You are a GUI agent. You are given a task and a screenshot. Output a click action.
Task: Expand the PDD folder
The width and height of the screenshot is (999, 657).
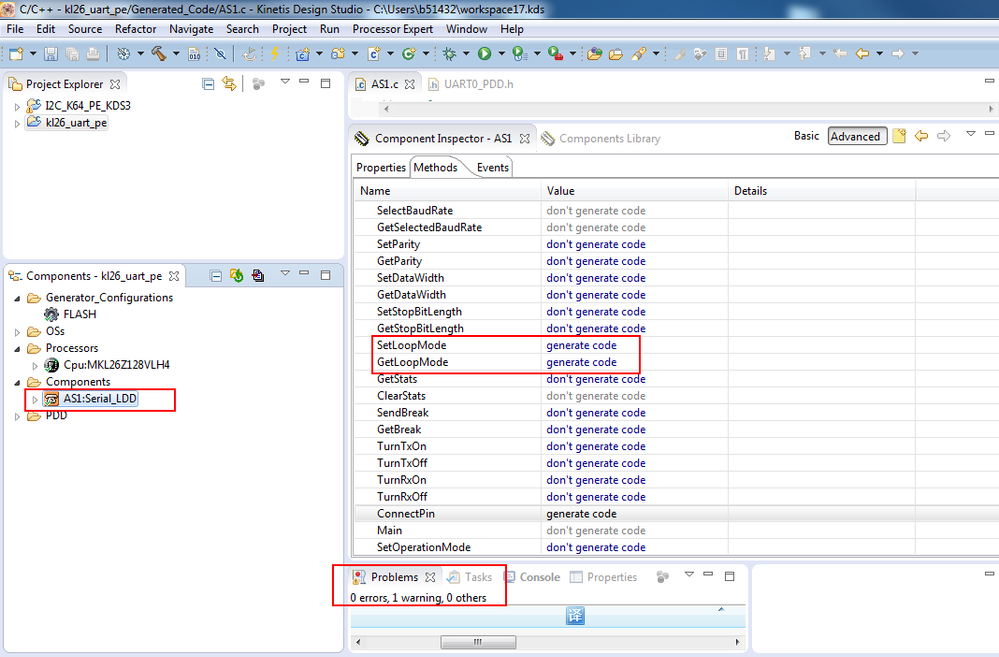pos(17,416)
